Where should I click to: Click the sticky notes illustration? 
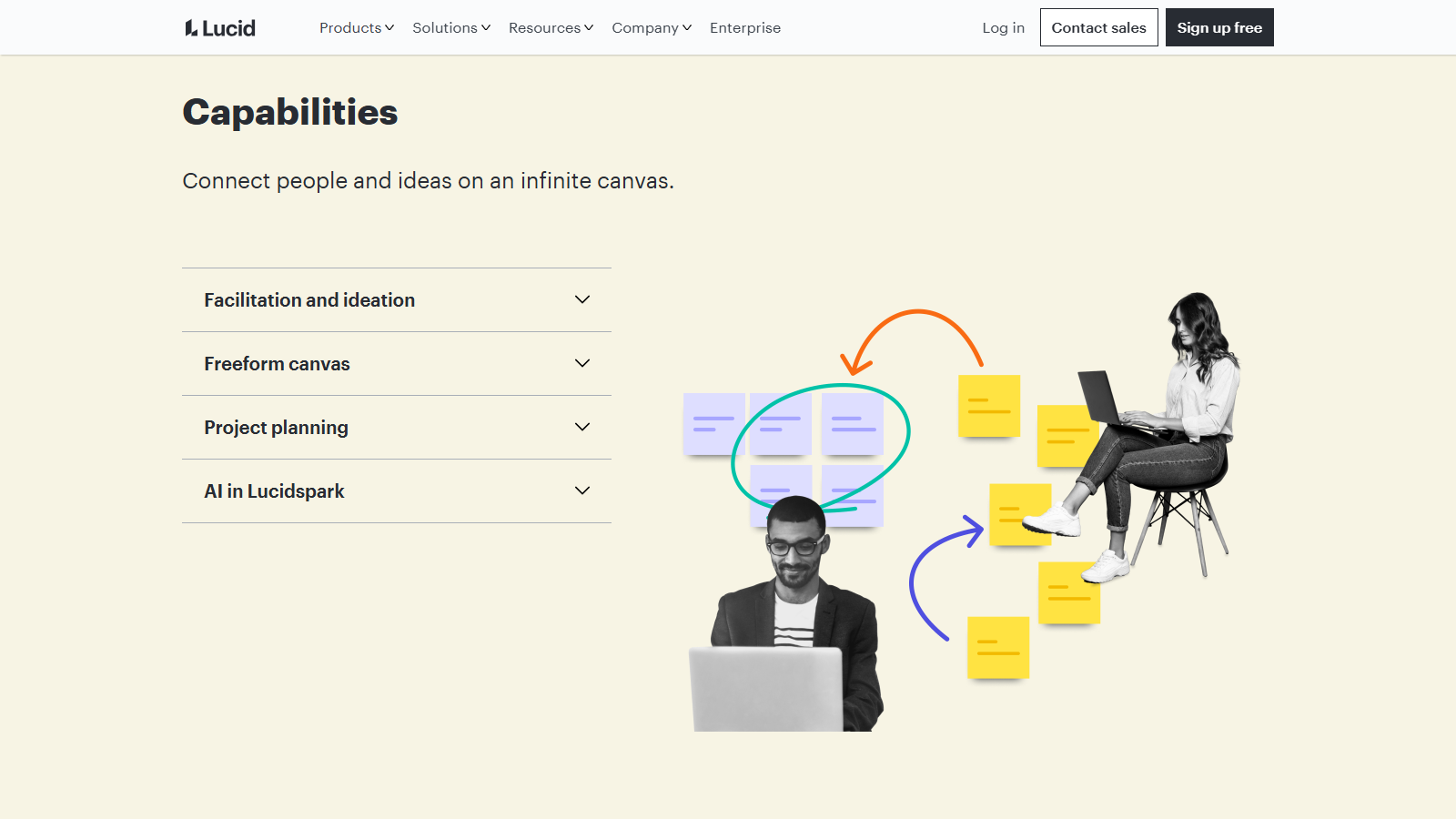click(961, 511)
